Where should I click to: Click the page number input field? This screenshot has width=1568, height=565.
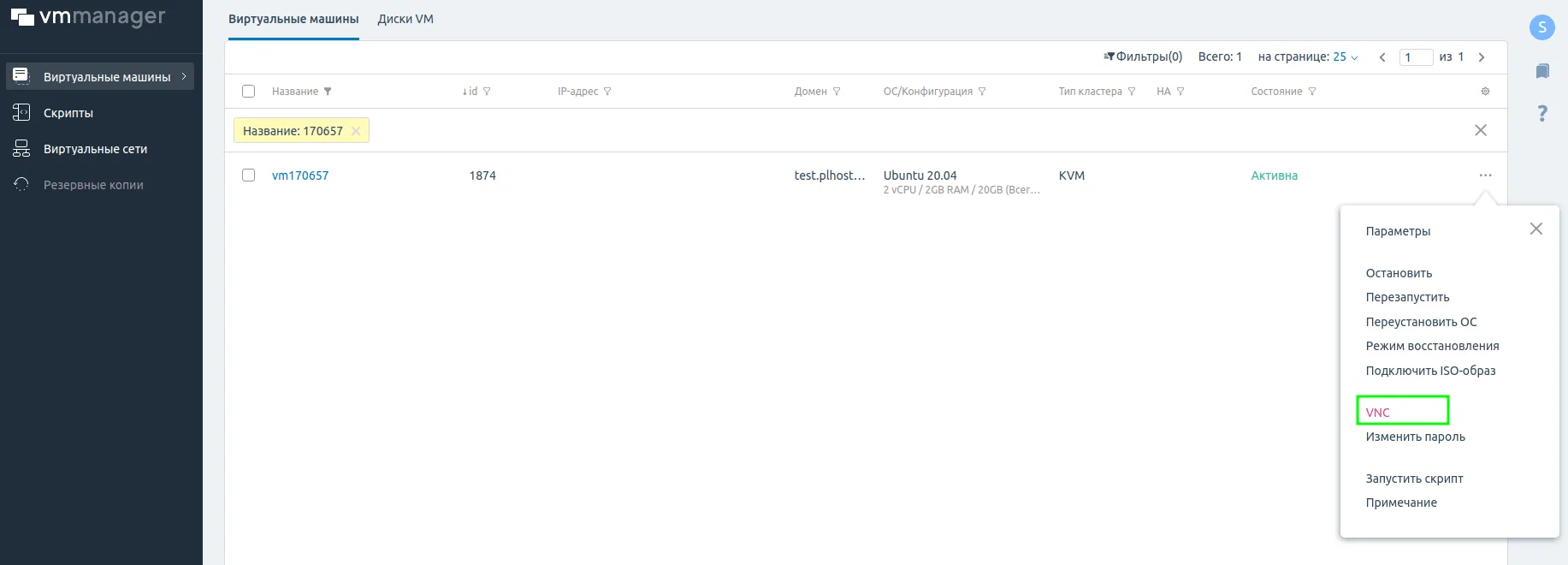[1416, 57]
